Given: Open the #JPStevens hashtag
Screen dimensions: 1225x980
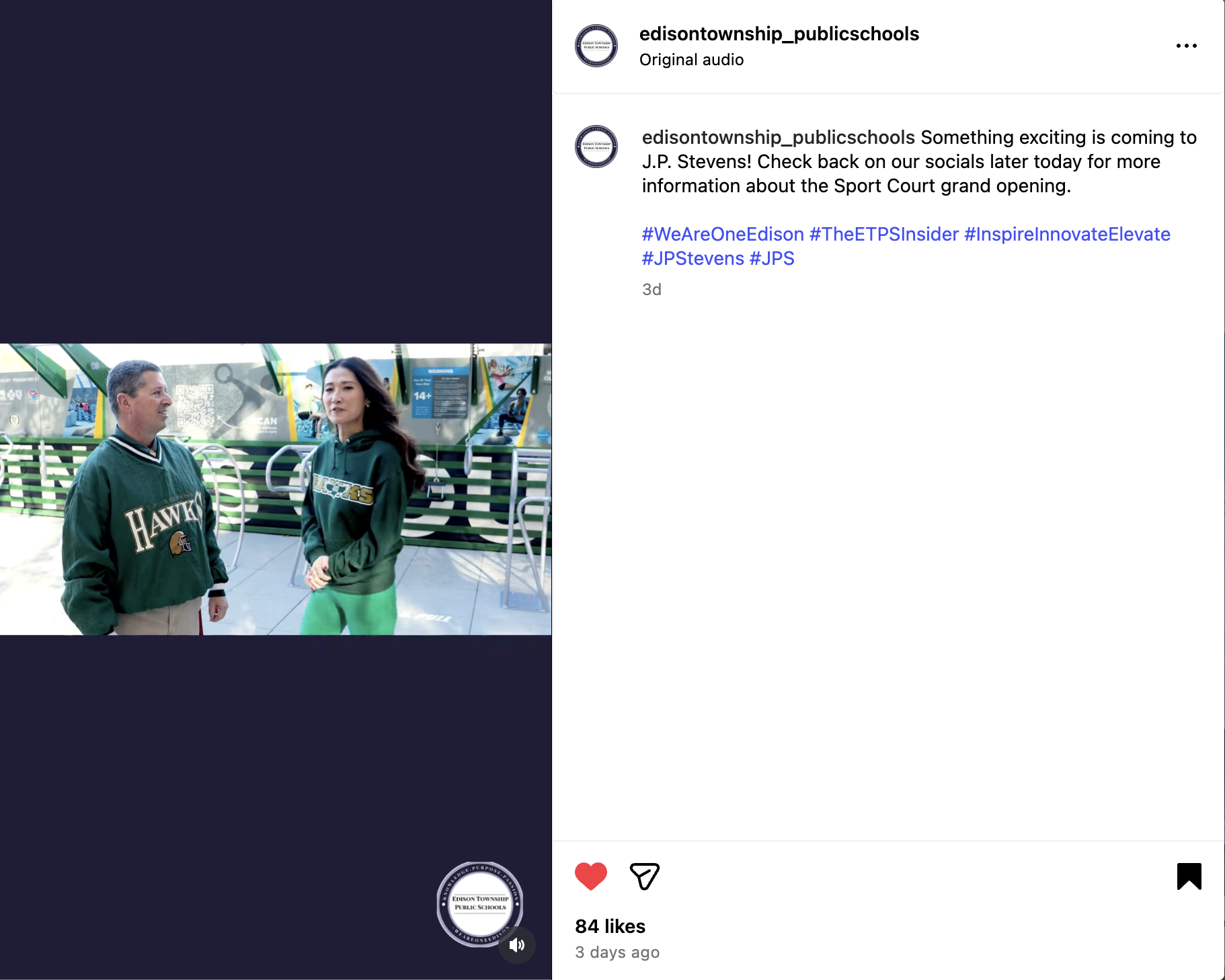Looking at the screenshot, I should click(693, 258).
